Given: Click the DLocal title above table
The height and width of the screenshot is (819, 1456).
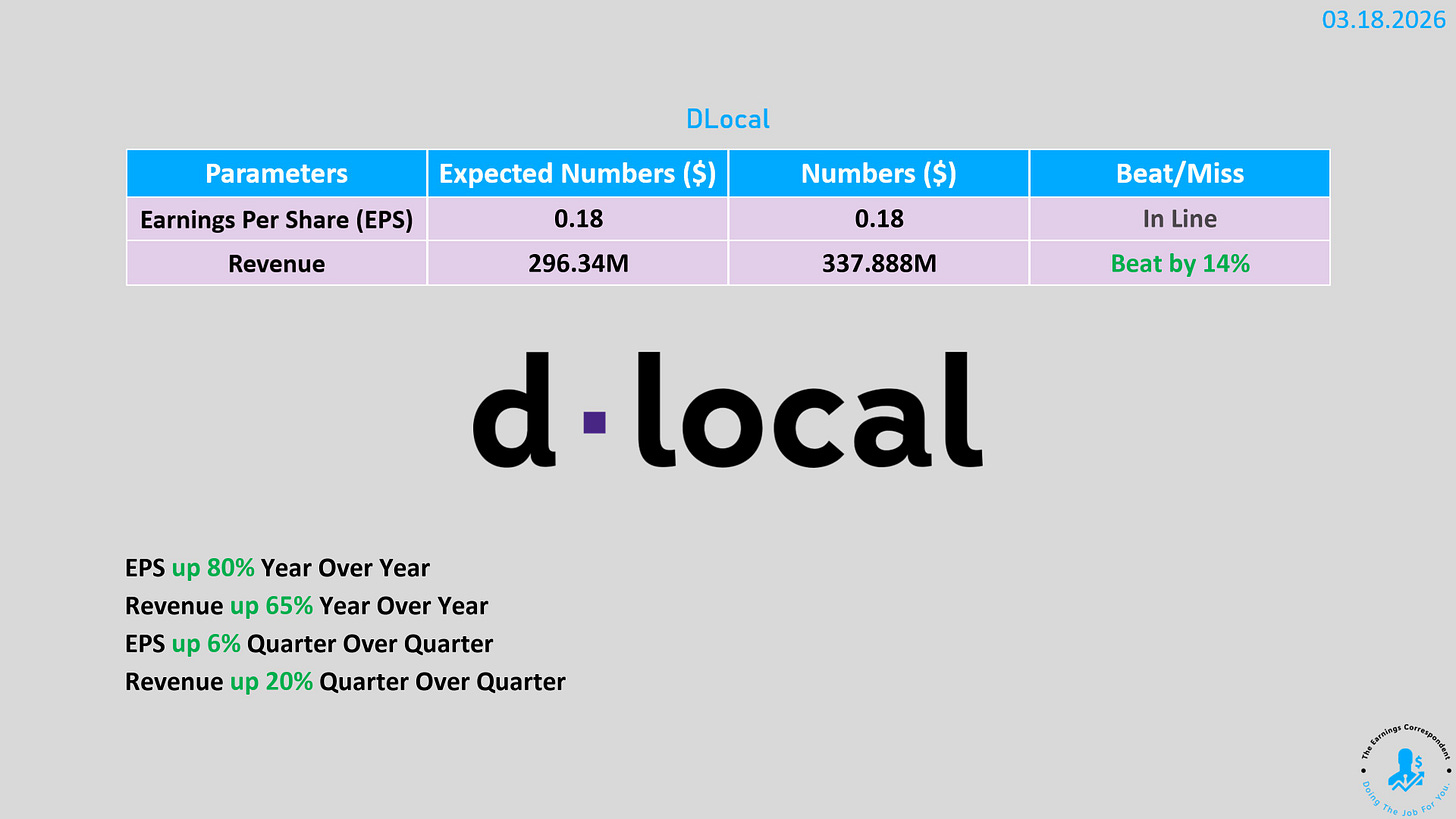Looking at the screenshot, I should tap(728, 119).
